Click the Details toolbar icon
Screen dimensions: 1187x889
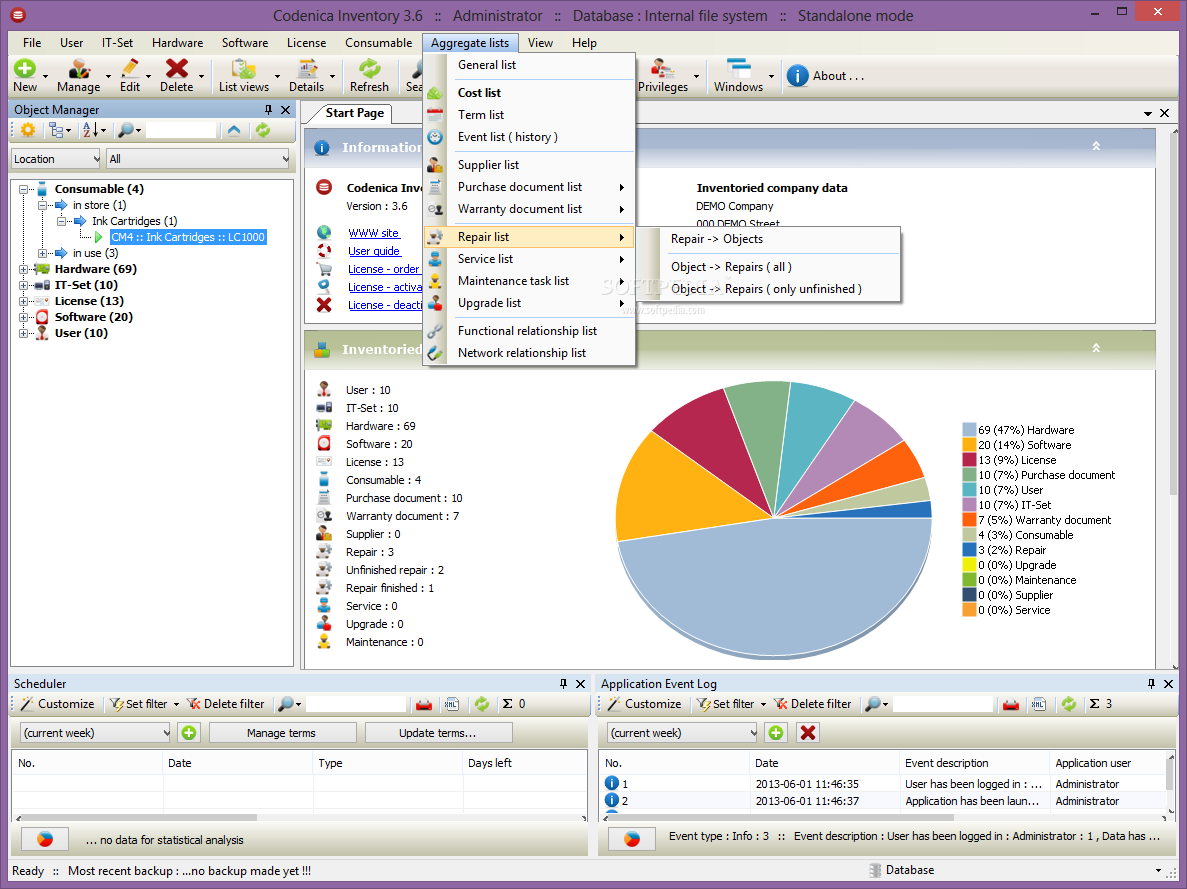[x=307, y=70]
